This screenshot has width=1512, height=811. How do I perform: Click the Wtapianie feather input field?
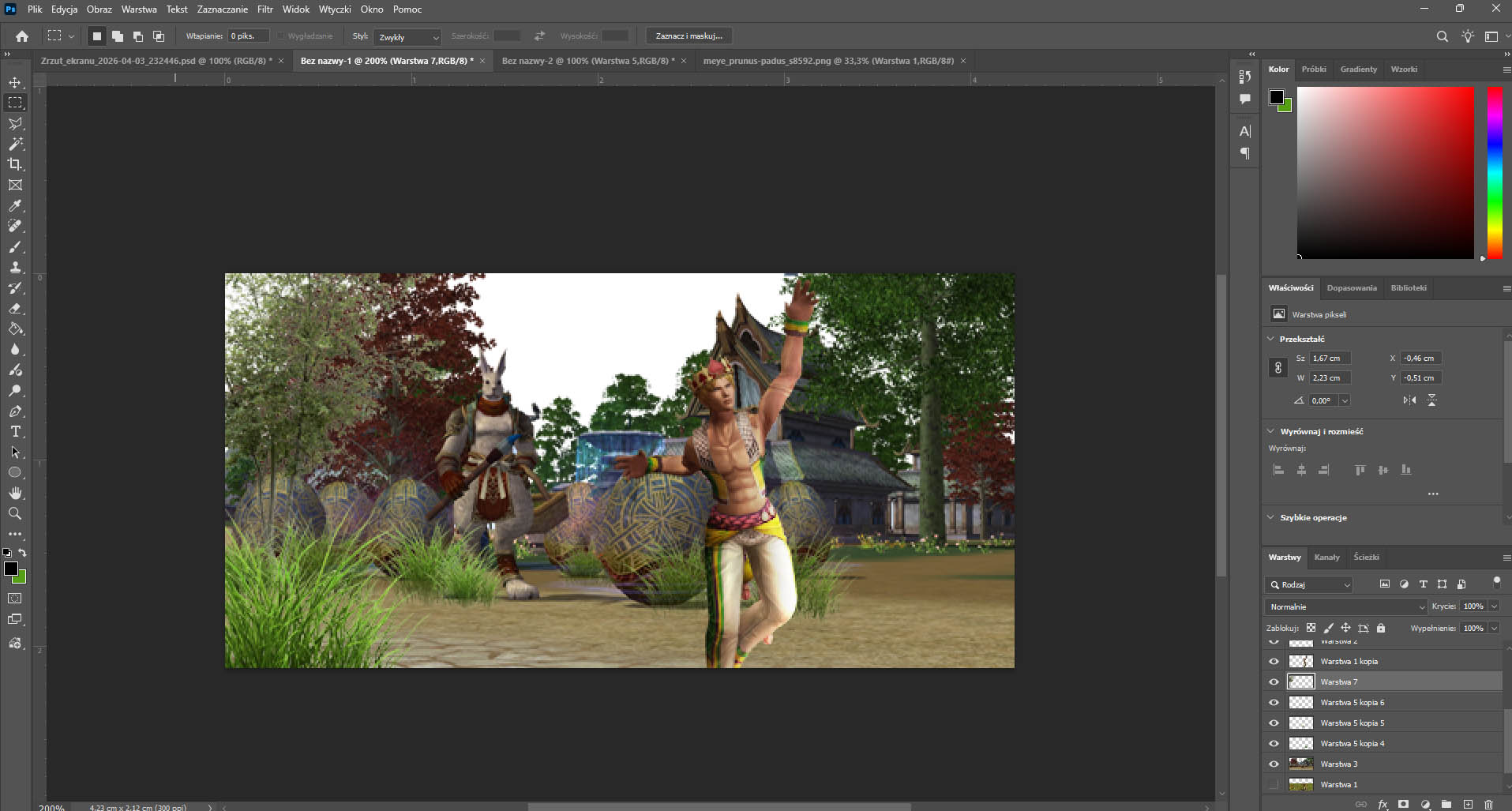point(247,36)
